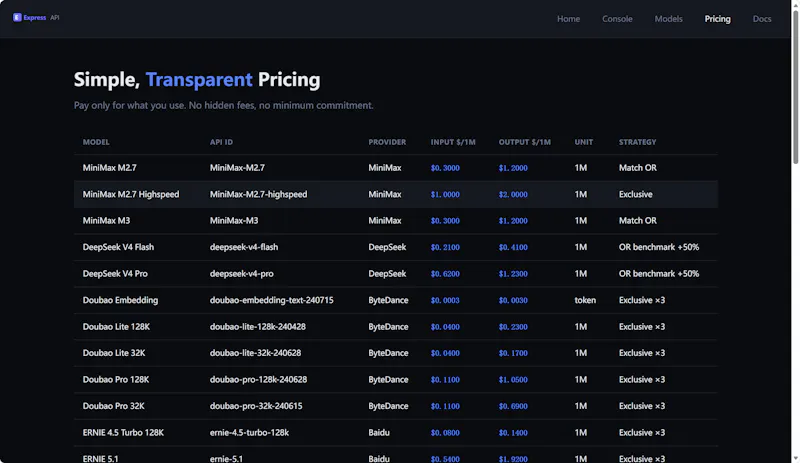This screenshot has height=463, width=800.
Task: Click the deepseek-v4-pro API ID
Action: 241,274
